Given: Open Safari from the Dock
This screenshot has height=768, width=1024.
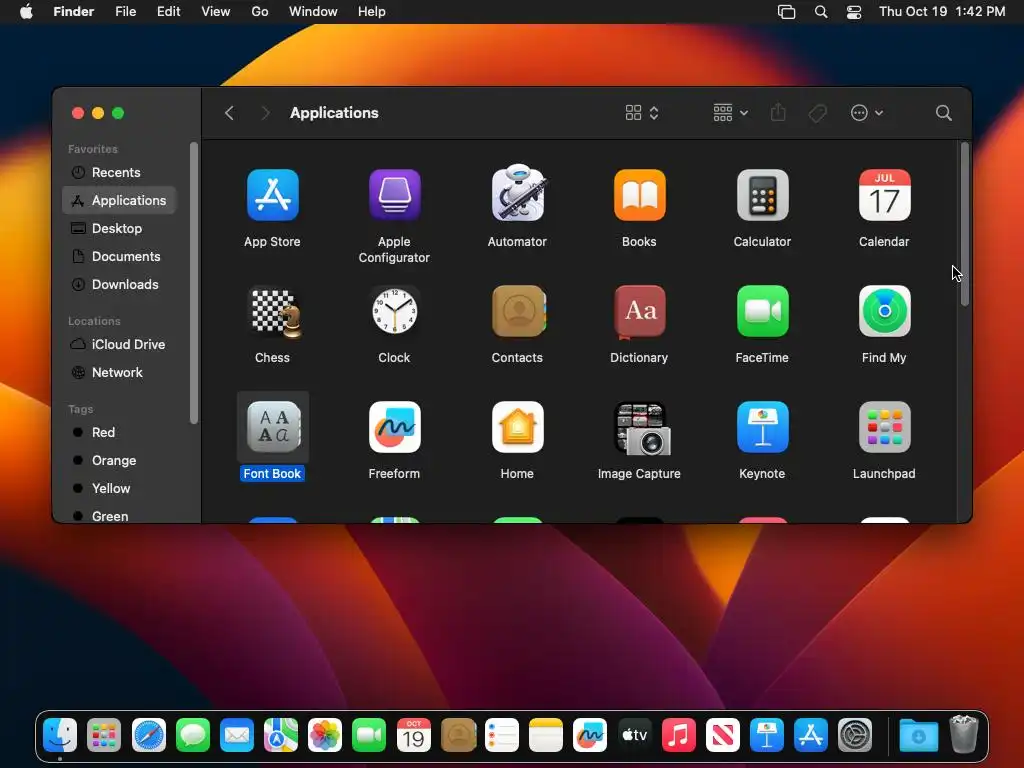Looking at the screenshot, I should point(149,736).
